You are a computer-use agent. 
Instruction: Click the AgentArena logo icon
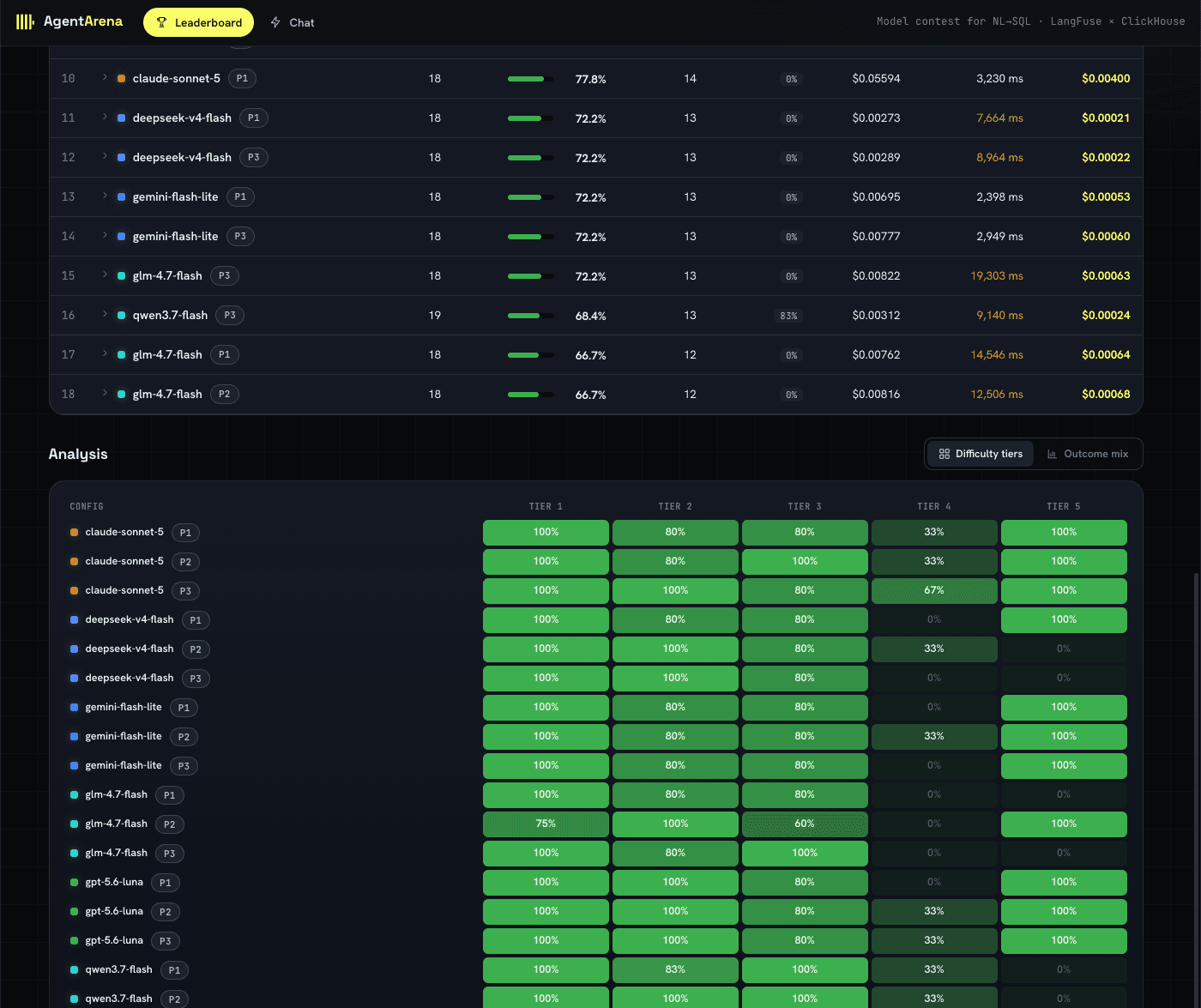click(25, 21)
